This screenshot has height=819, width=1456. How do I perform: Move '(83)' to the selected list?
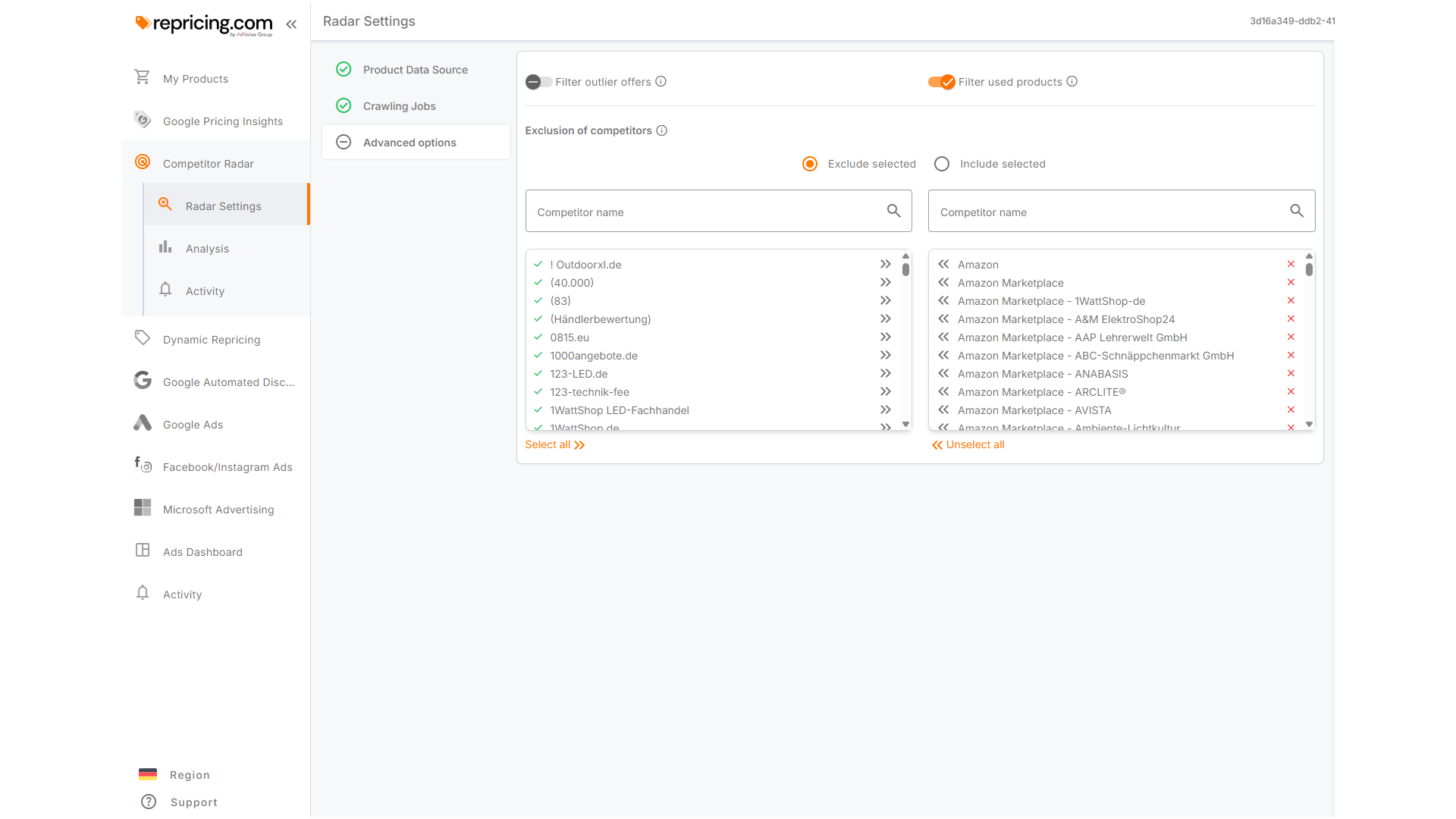tap(886, 300)
